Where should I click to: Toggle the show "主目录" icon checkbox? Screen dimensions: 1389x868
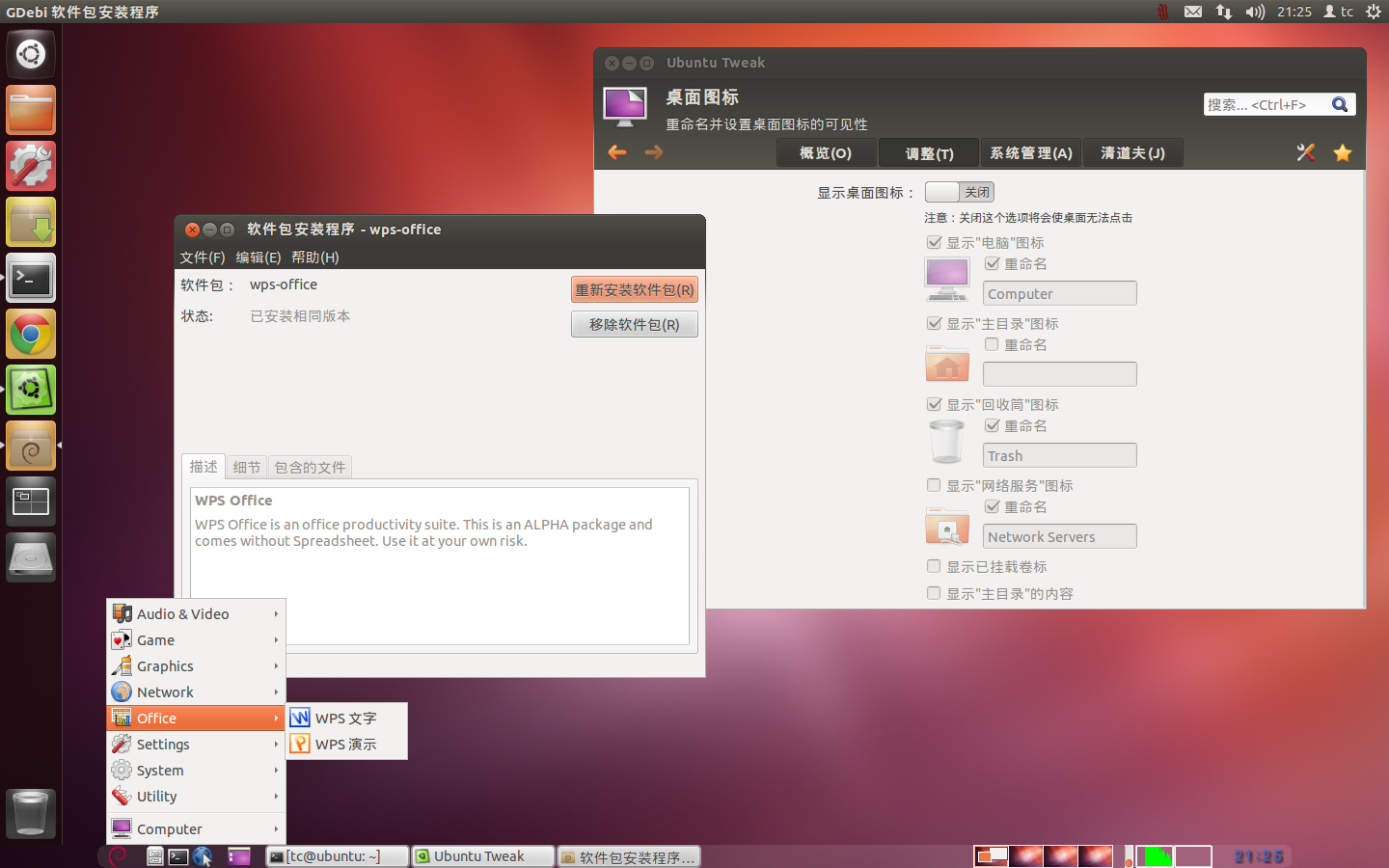934,323
